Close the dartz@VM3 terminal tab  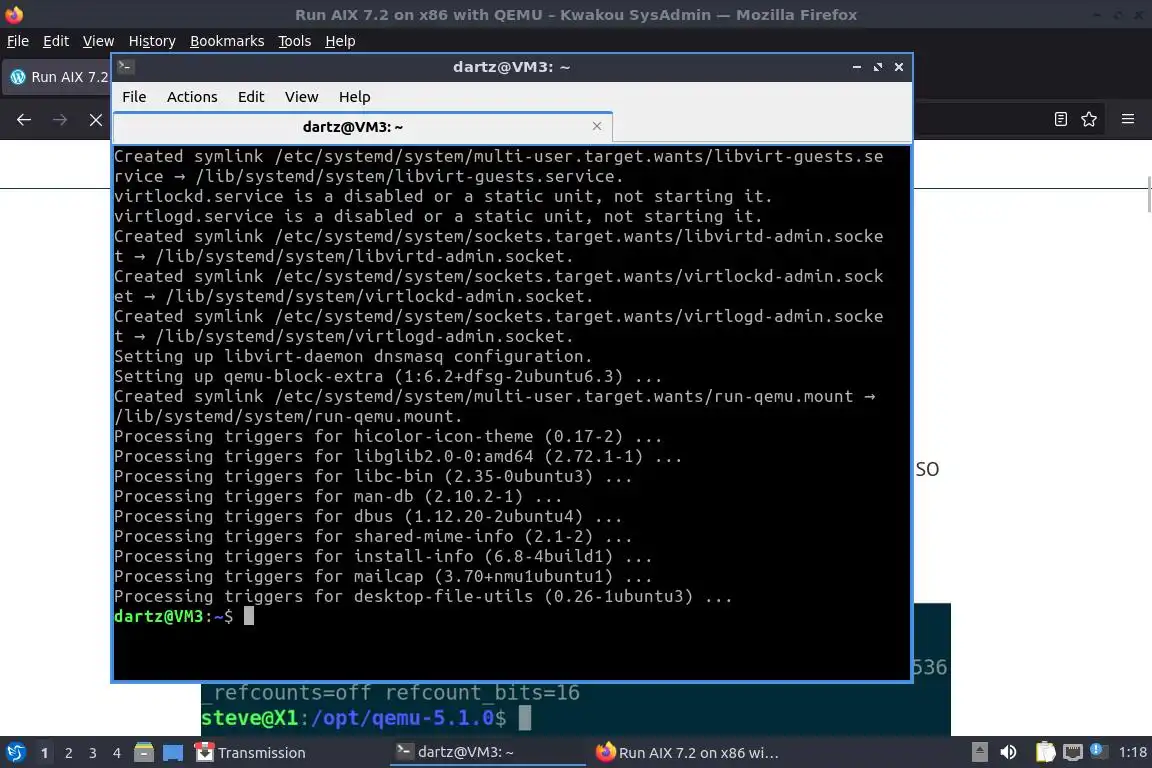(597, 126)
